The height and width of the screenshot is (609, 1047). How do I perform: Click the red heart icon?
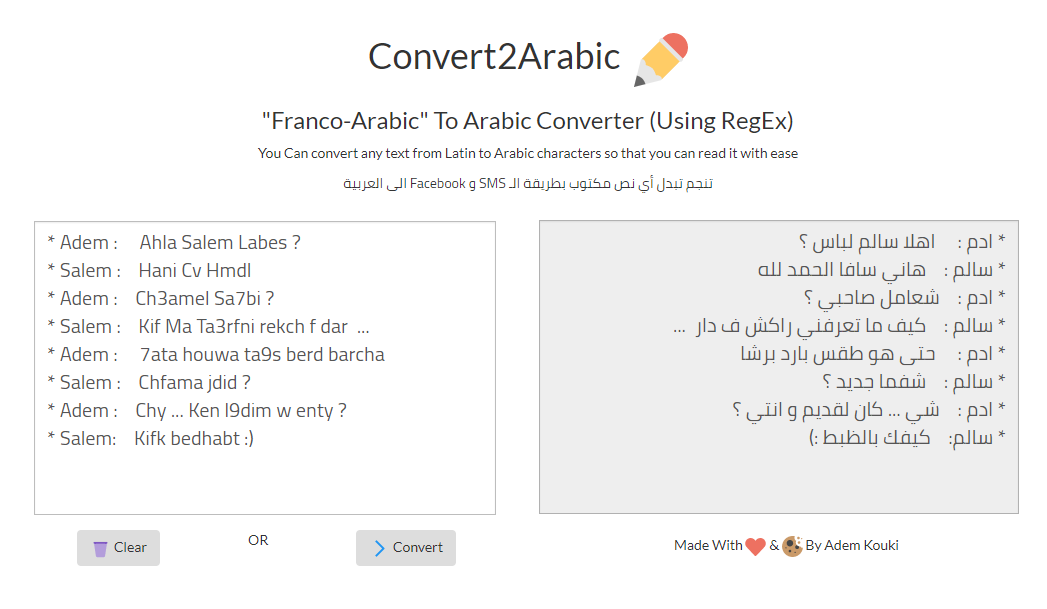tap(755, 546)
